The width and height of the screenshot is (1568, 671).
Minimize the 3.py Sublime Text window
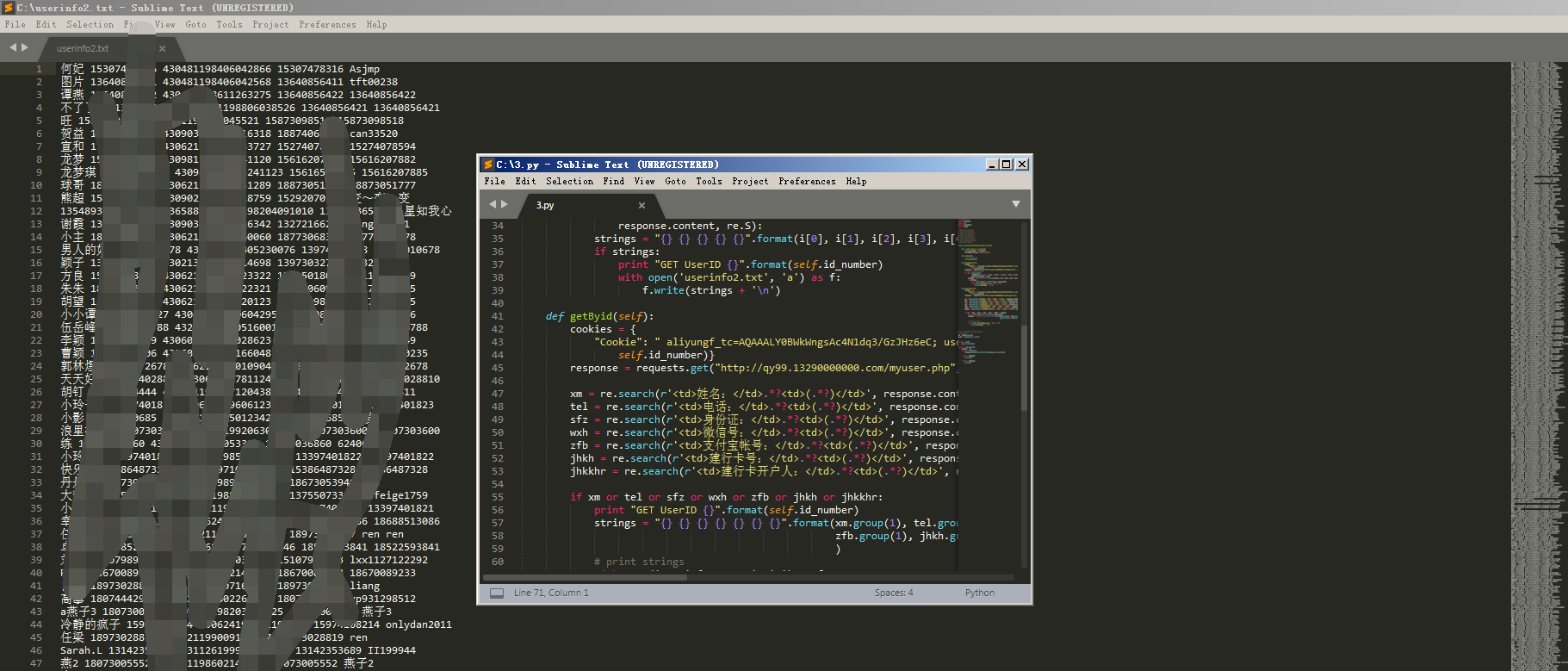point(992,165)
